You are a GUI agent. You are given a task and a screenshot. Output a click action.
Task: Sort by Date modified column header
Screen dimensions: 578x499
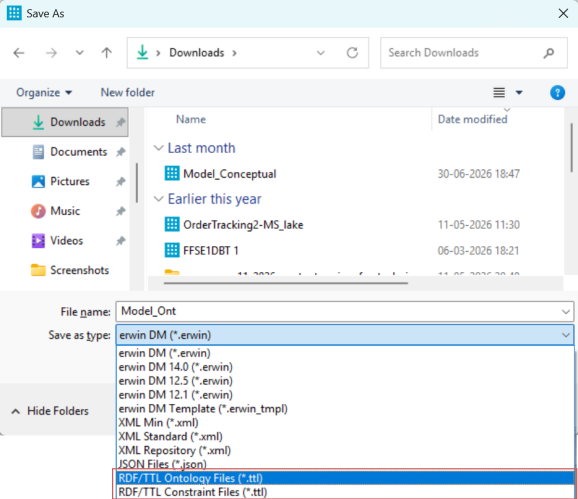pos(472,119)
